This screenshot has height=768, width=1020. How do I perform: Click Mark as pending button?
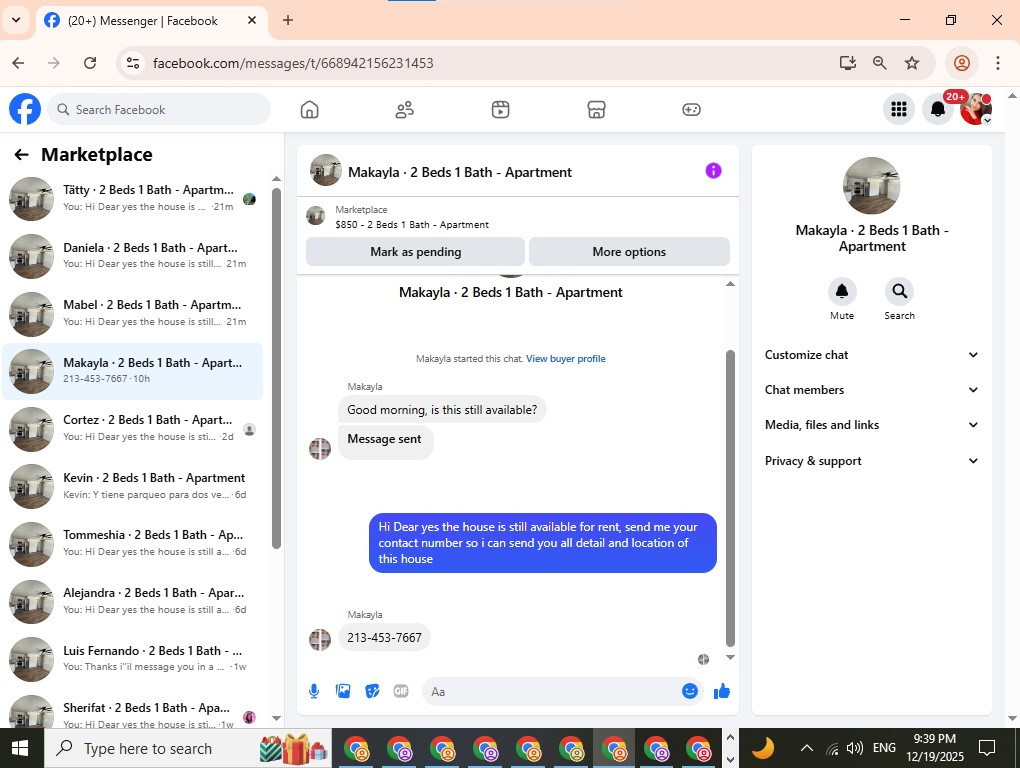pyautogui.click(x=415, y=252)
